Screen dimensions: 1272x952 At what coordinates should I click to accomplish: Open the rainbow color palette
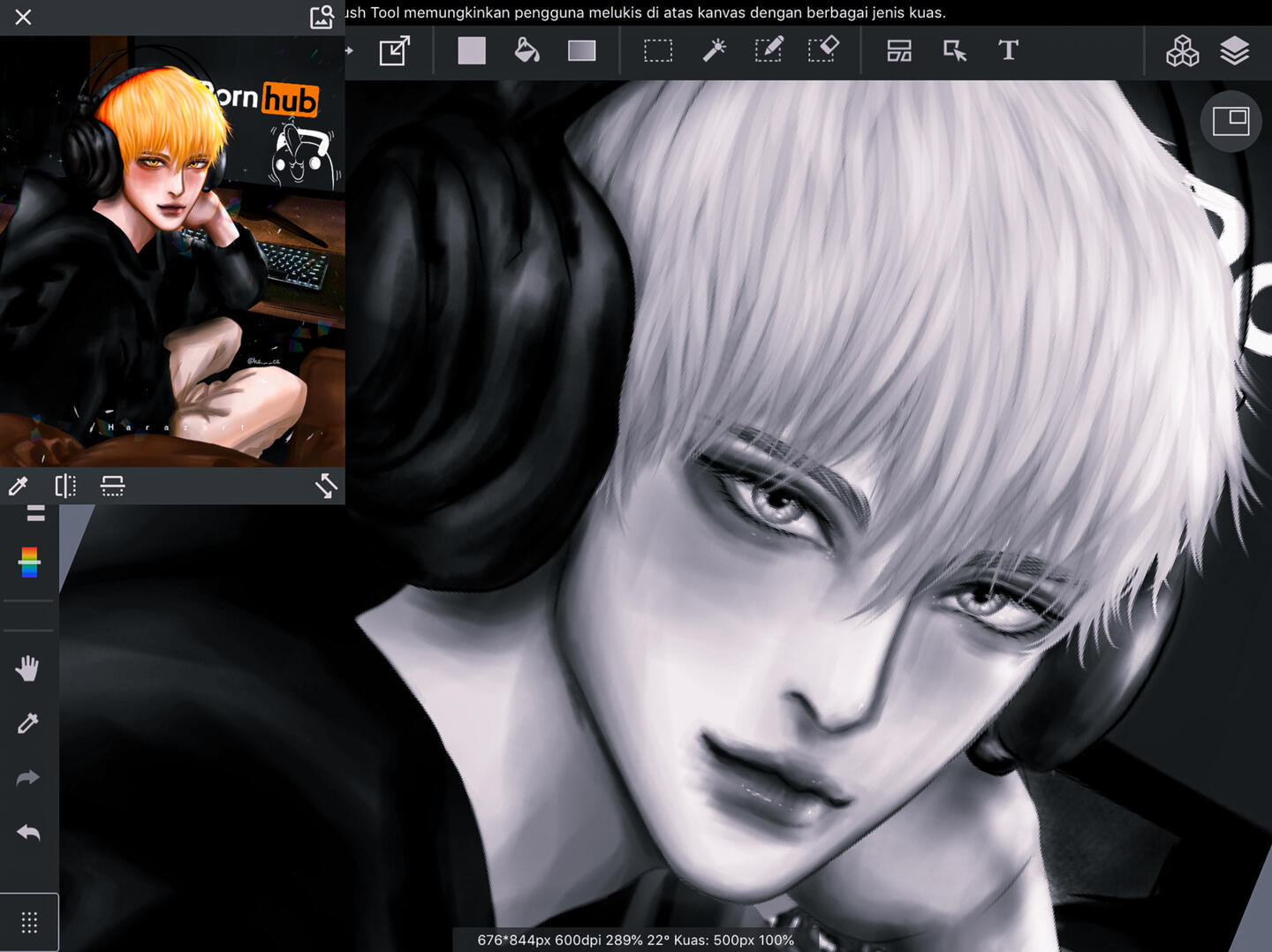29,562
